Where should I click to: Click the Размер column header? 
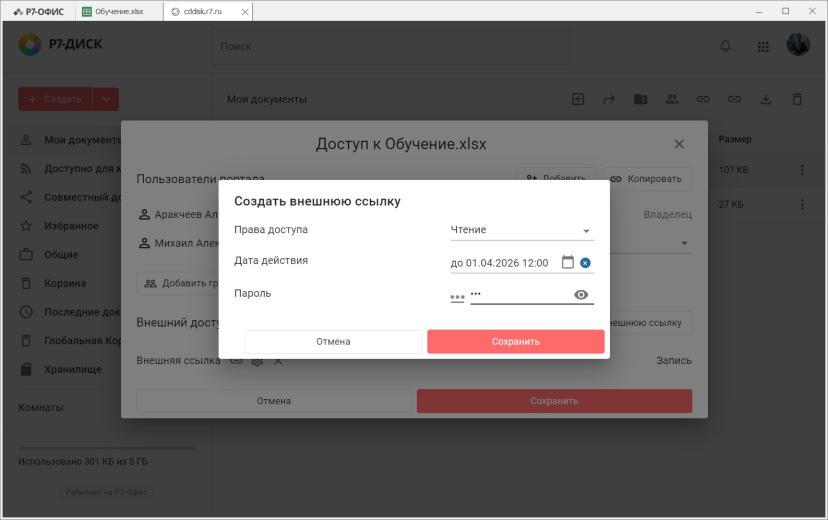click(735, 139)
